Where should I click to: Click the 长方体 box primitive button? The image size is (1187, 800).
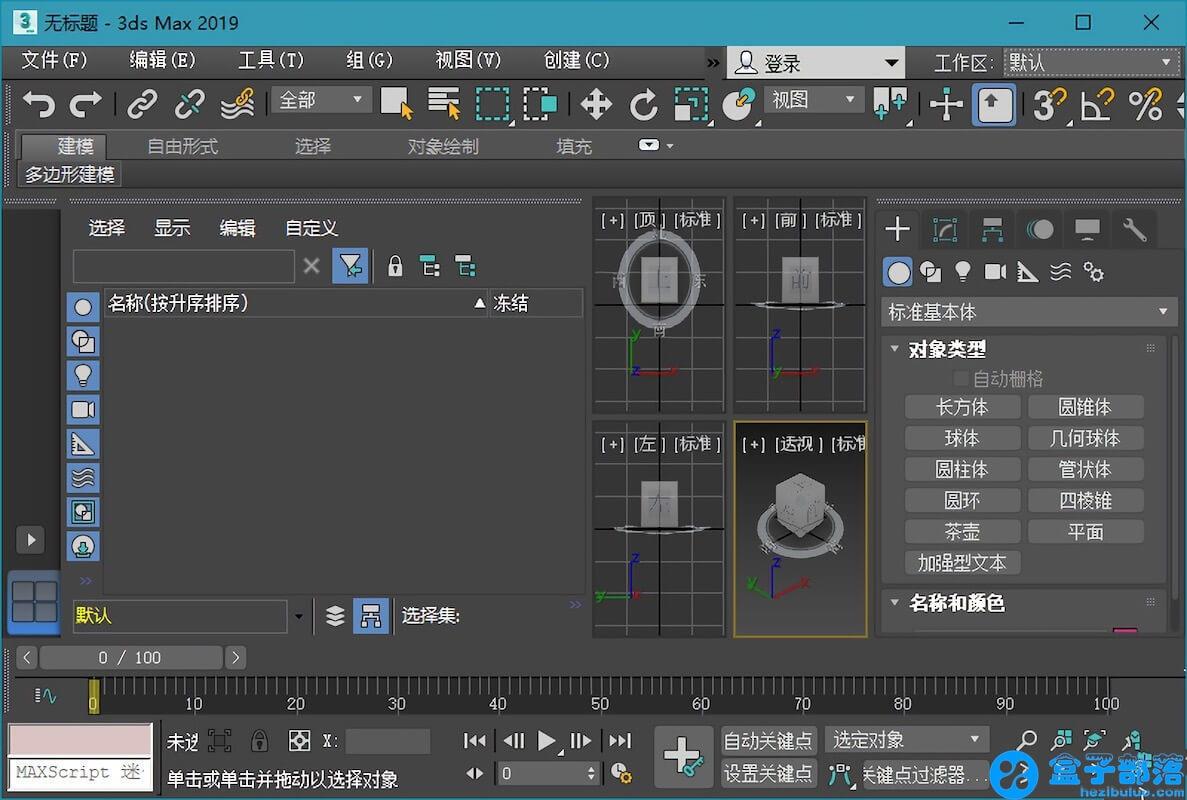click(961, 407)
